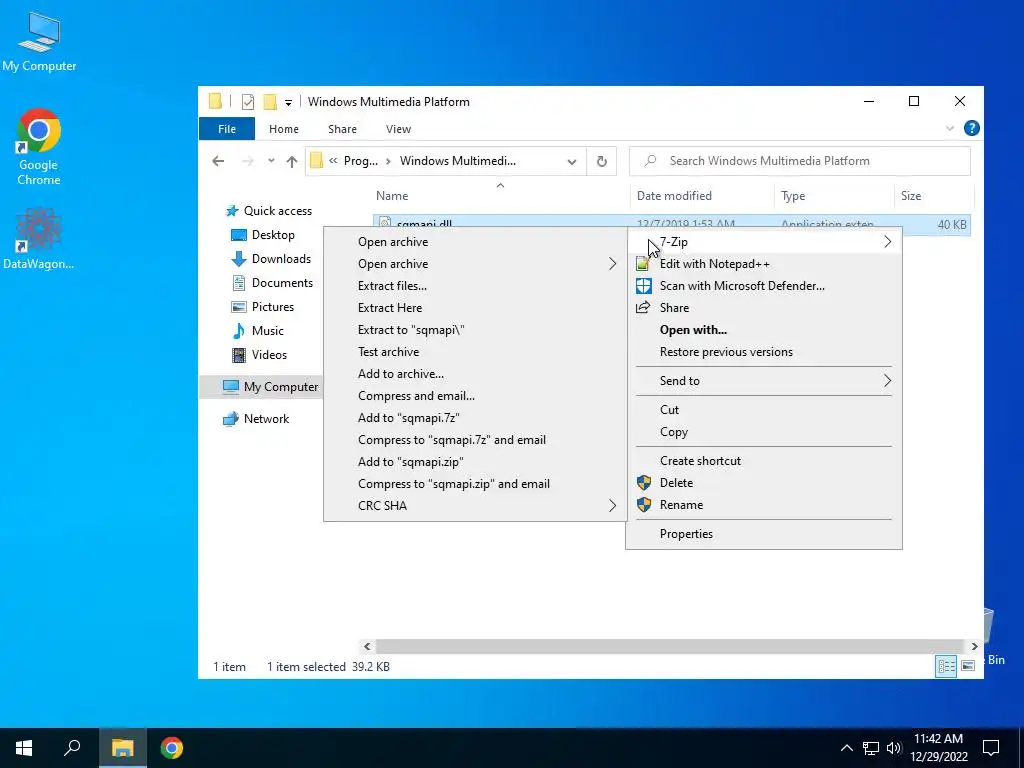The image size is (1024, 768).
Task: Choose Restore previous versions
Action: coord(763,351)
